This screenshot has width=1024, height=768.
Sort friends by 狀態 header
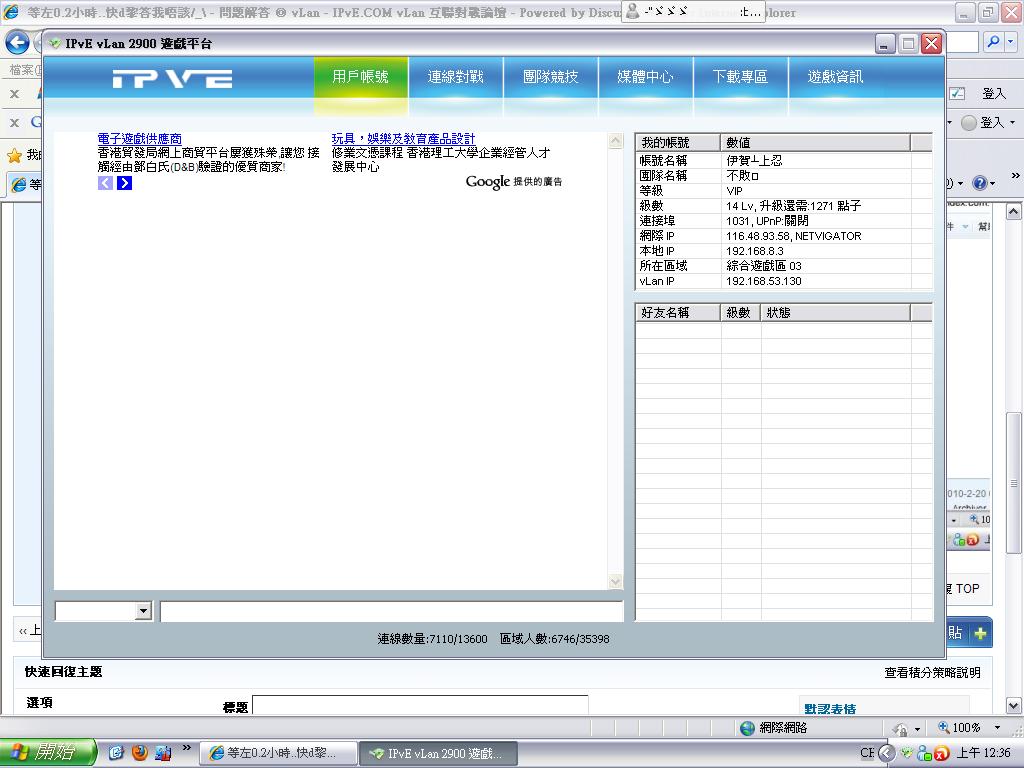(x=835, y=313)
